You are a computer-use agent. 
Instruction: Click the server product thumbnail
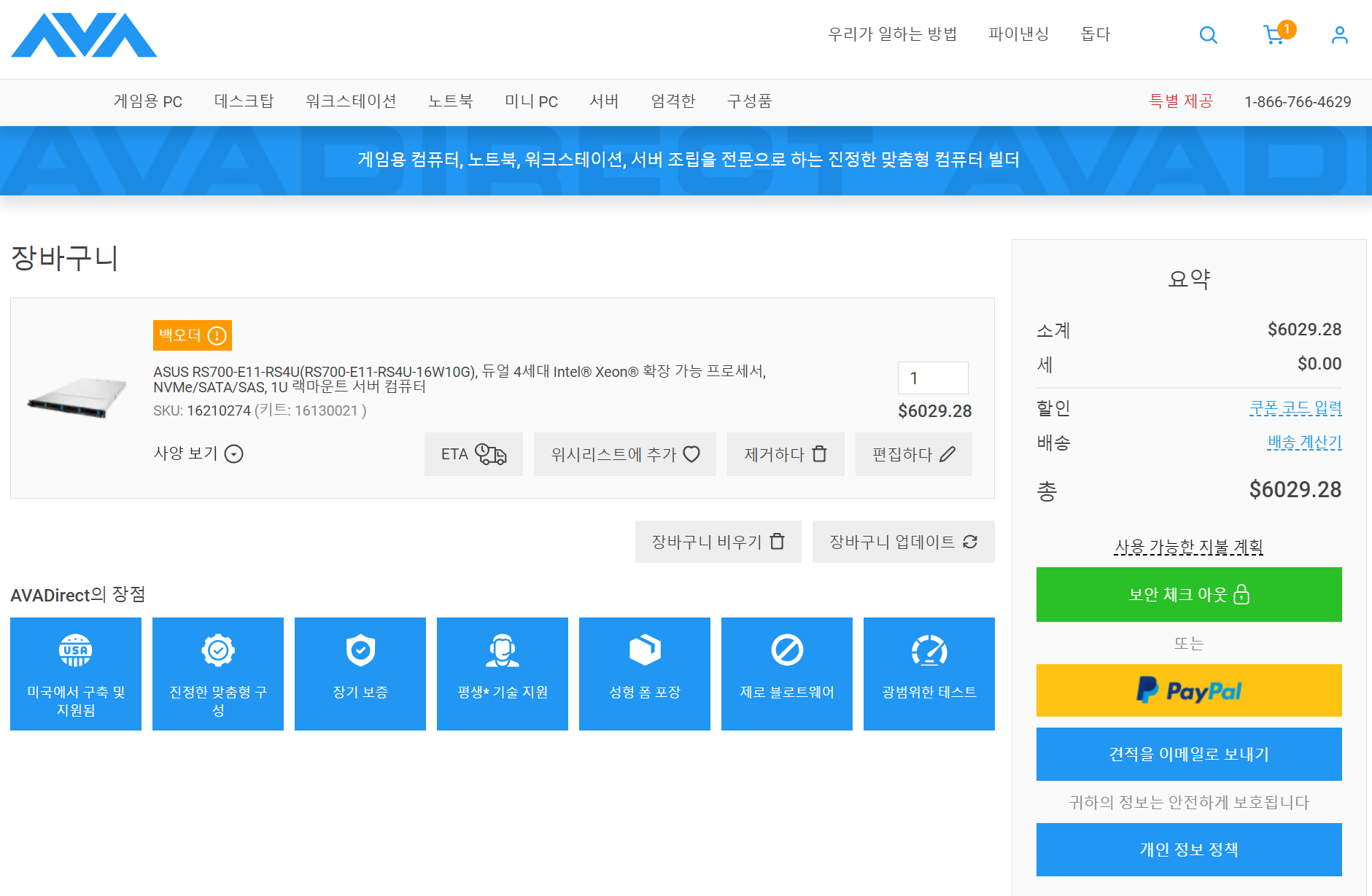(x=77, y=397)
